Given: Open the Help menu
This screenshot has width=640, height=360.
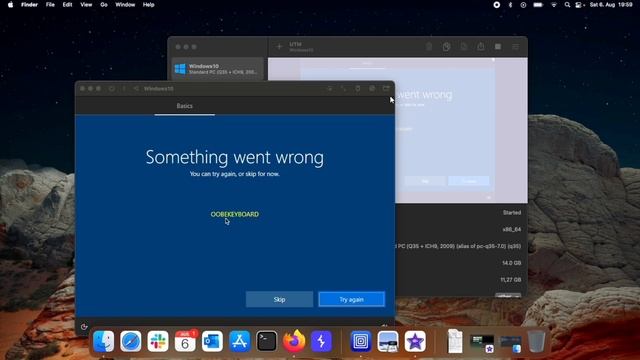Looking at the screenshot, I should [149, 5].
